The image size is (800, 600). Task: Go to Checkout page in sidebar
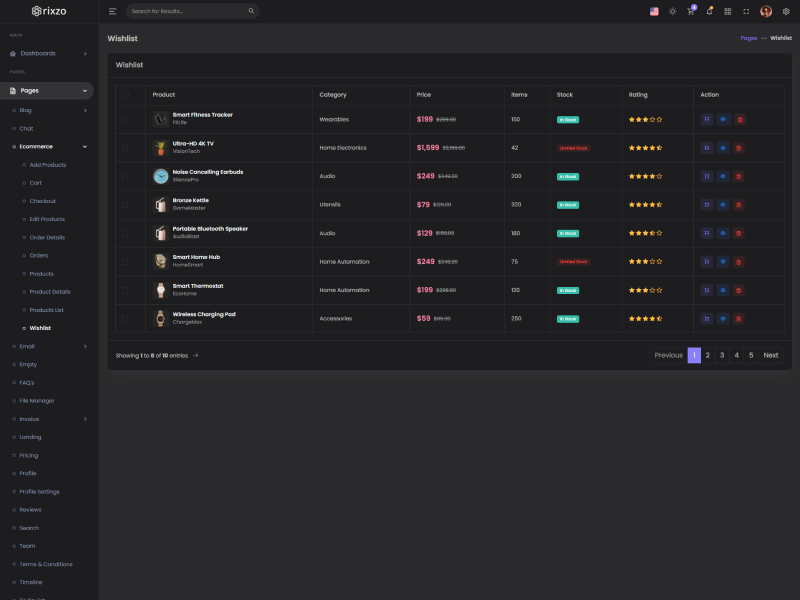click(43, 201)
